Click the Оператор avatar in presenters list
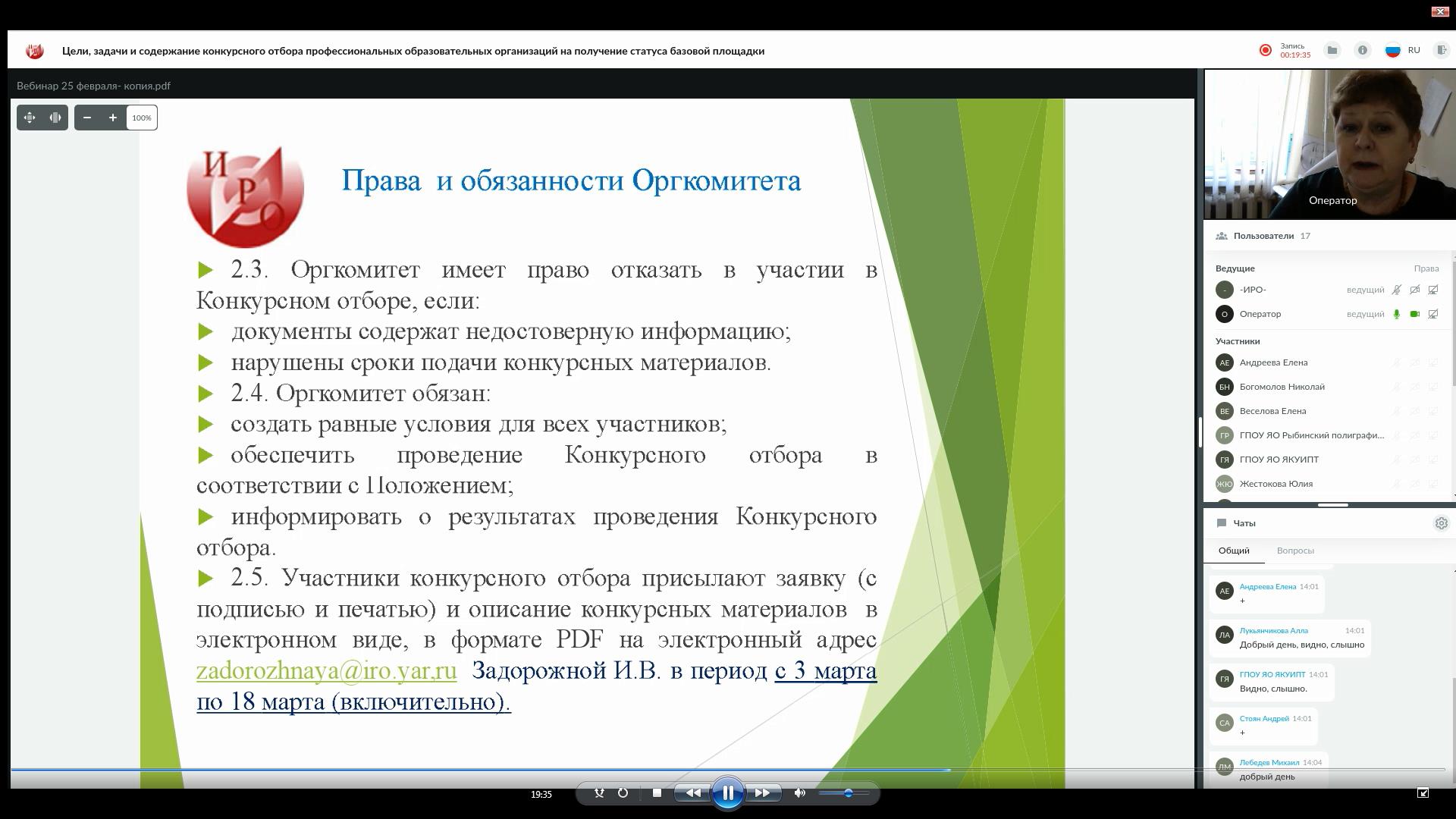This screenshot has width=1456, height=819. point(1224,314)
